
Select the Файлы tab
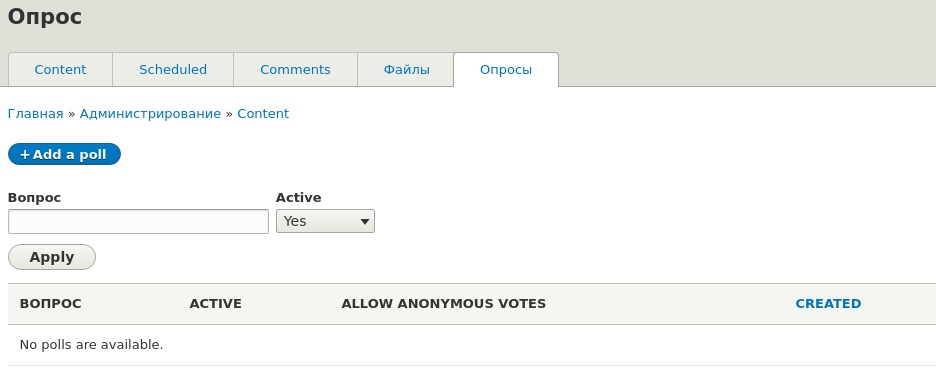[406, 70]
